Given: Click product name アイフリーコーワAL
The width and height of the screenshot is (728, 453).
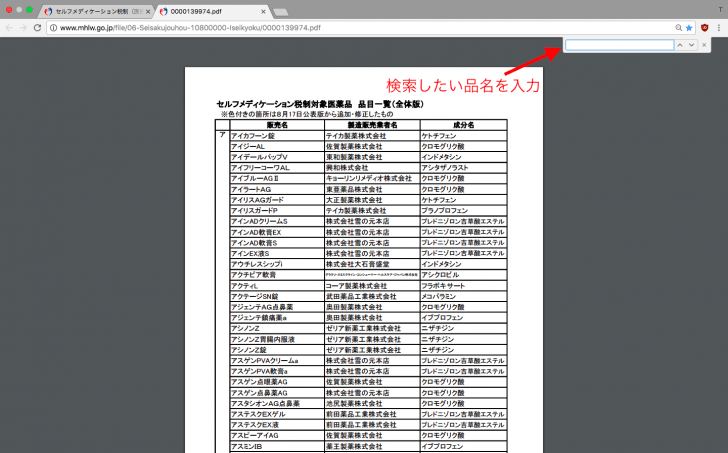Looking at the screenshot, I should click(260, 168).
